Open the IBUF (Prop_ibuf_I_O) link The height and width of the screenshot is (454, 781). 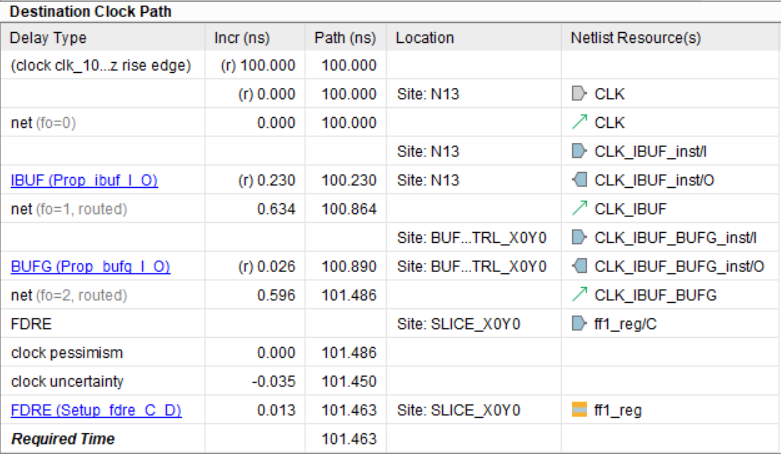click(84, 181)
